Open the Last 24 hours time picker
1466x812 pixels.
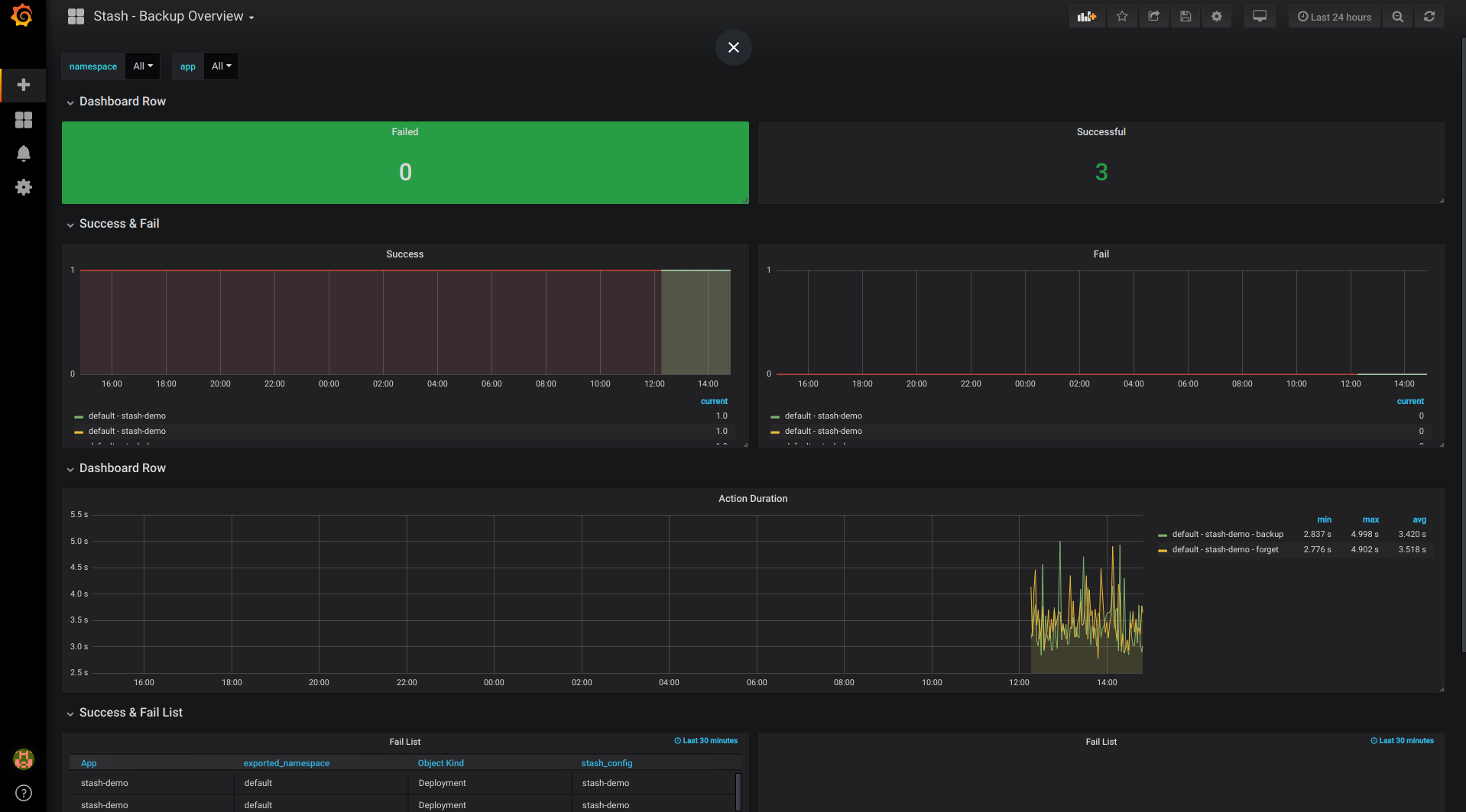(x=1335, y=16)
